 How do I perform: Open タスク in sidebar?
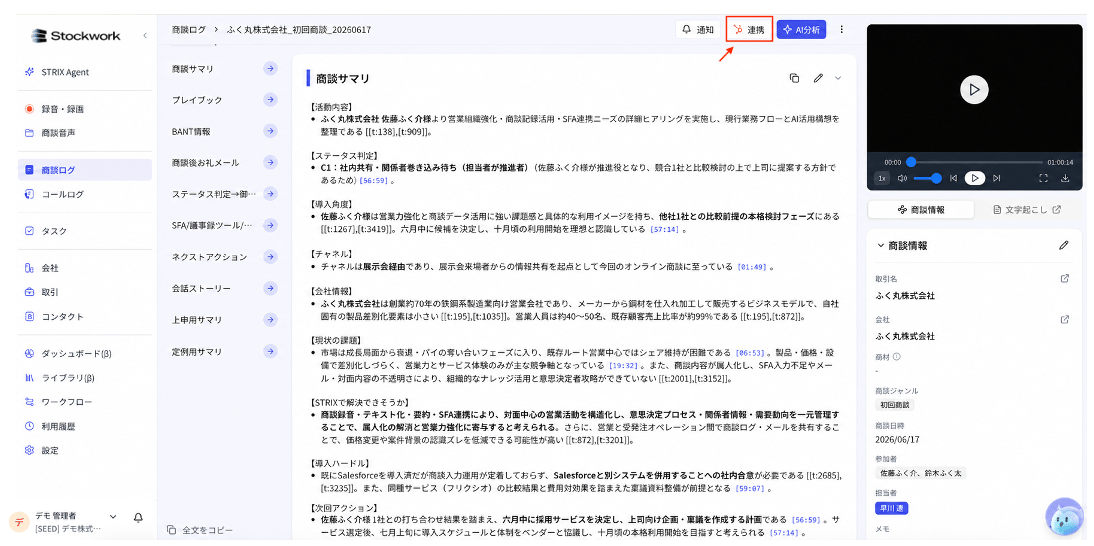(84, 231)
